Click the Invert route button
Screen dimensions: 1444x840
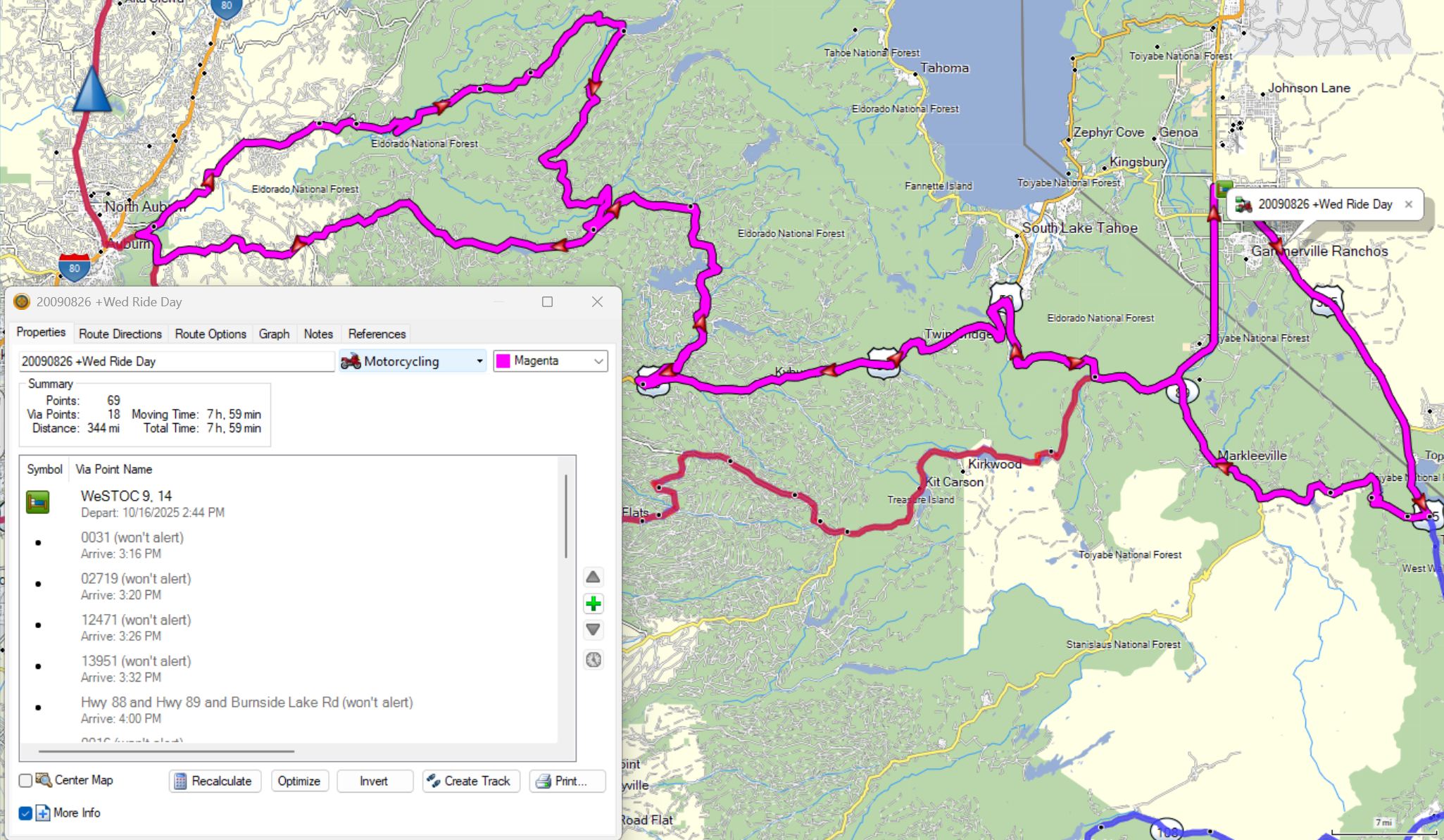pos(374,781)
